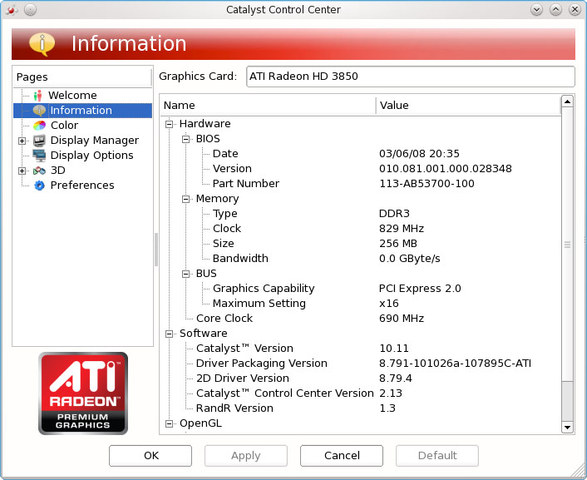Collapse the BIOS group

pyautogui.click(x=186, y=139)
